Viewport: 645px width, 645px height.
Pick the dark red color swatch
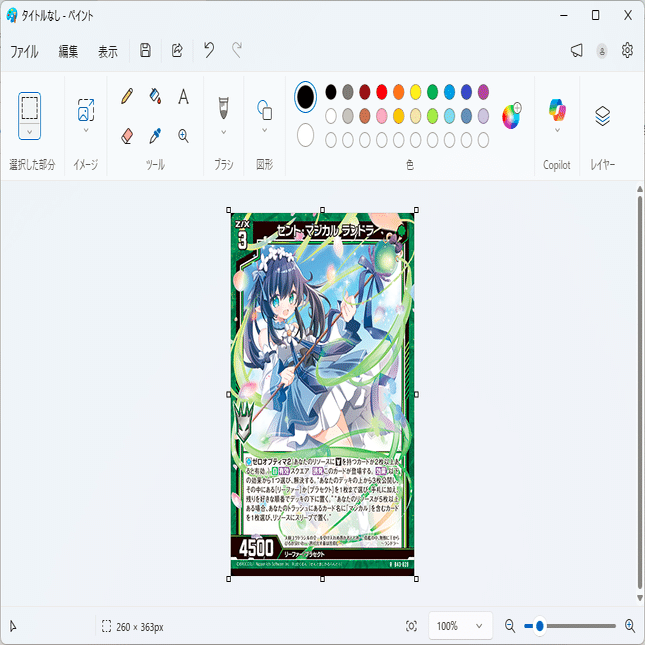click(x=364, y=92)
